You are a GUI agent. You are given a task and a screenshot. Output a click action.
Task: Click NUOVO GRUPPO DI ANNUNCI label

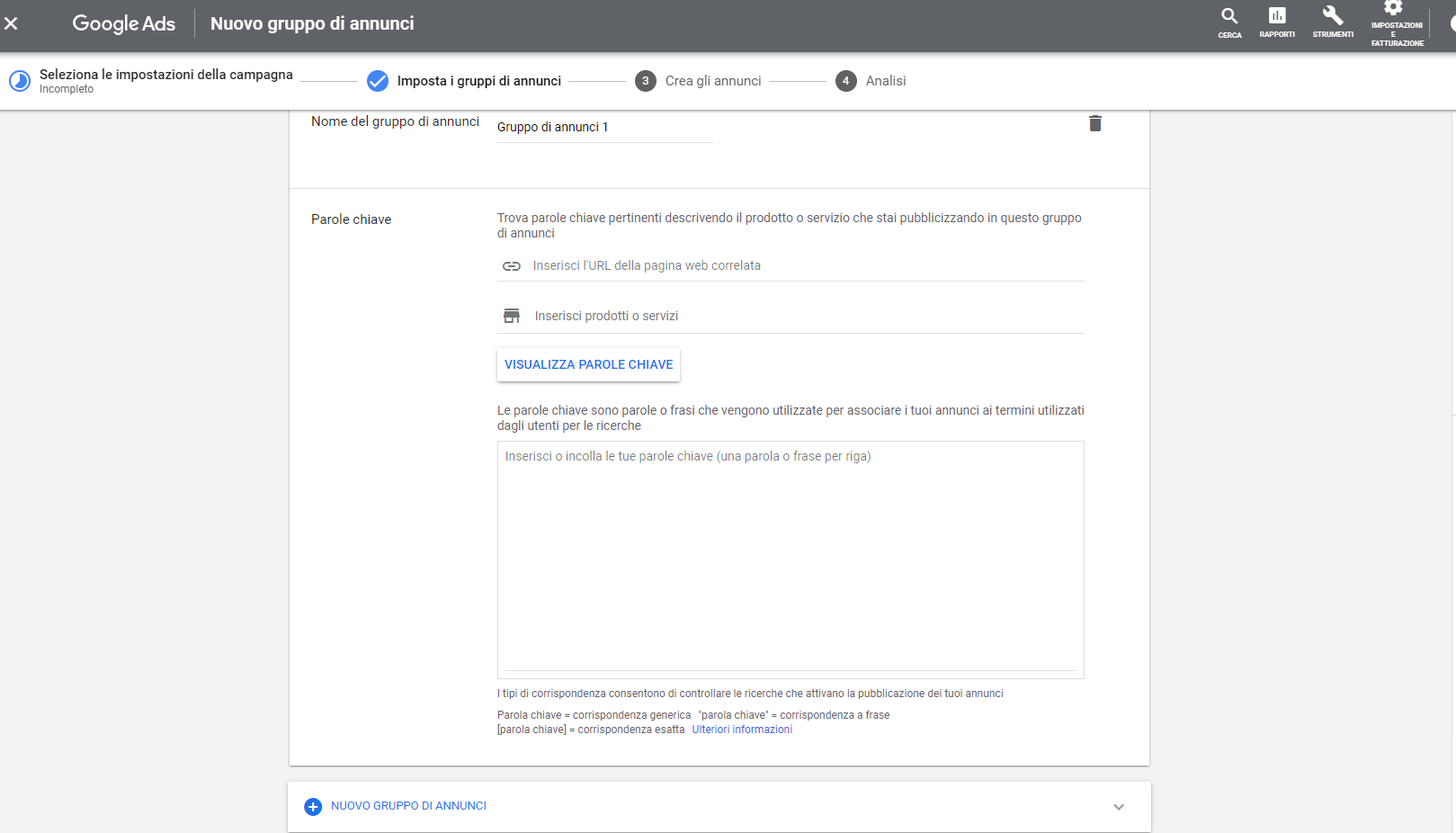[x=408, y=806]
